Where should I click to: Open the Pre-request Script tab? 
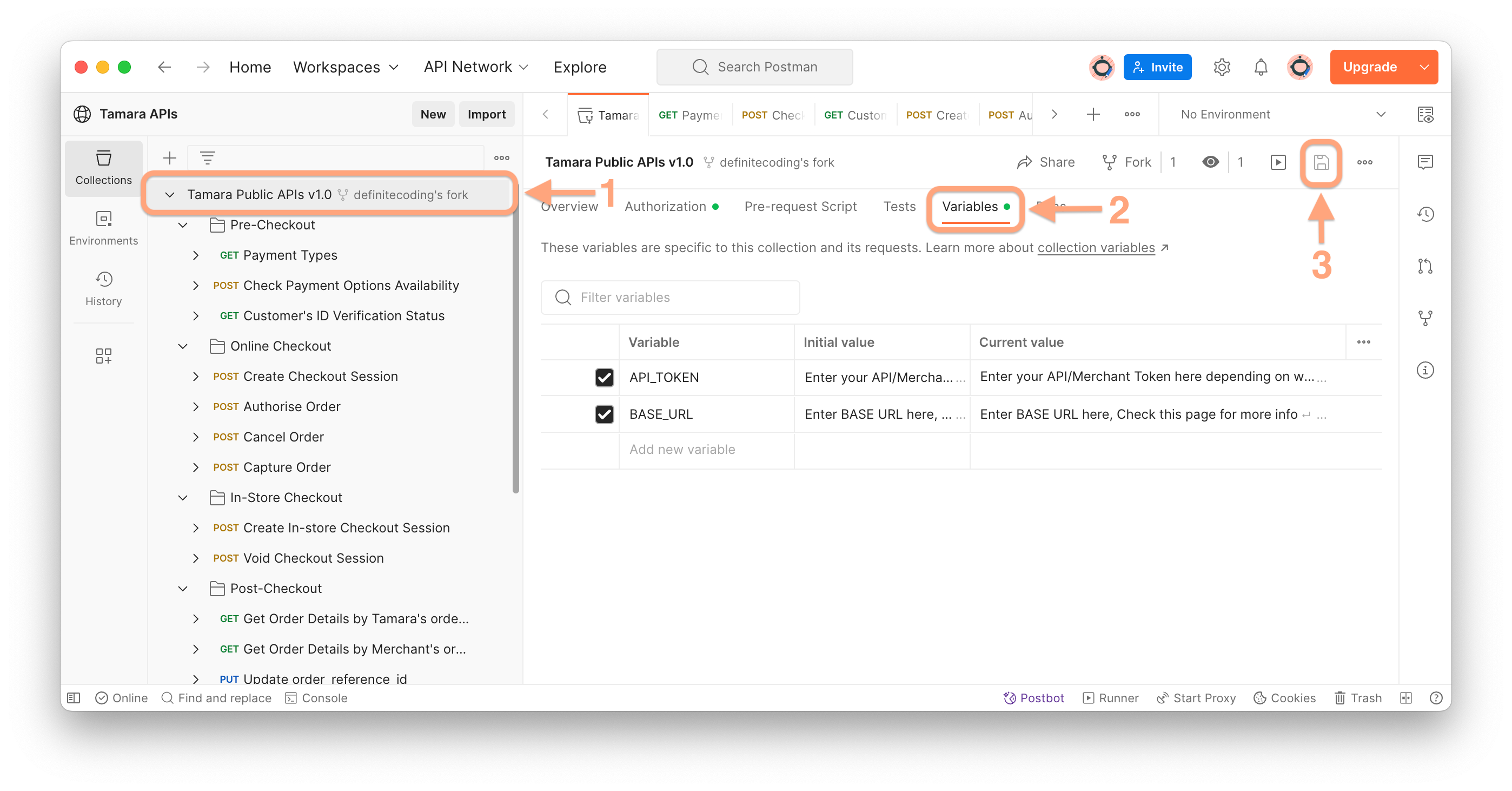[800, 207]
